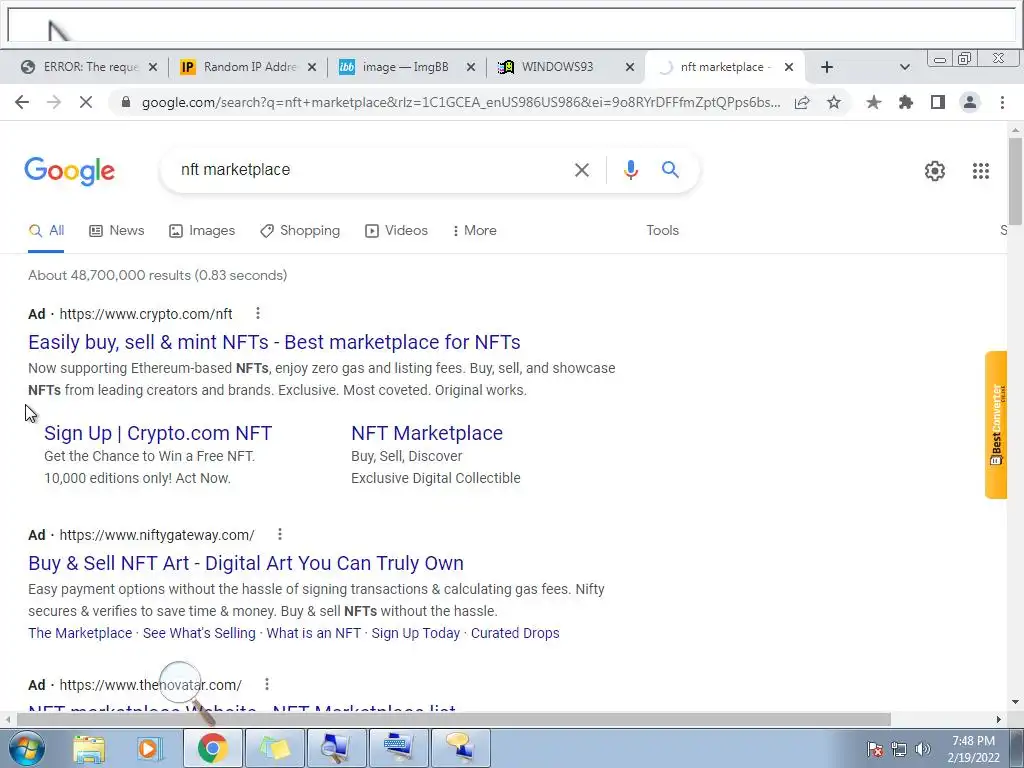This screenshot has width=1024, height=768.
Task: Close the Random IP Address tab
Action: click(x=312, y=67)
